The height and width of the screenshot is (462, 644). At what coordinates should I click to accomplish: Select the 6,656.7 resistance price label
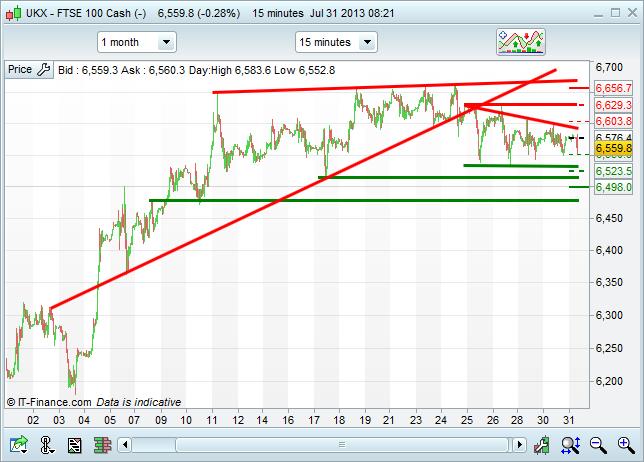point(610,88)
